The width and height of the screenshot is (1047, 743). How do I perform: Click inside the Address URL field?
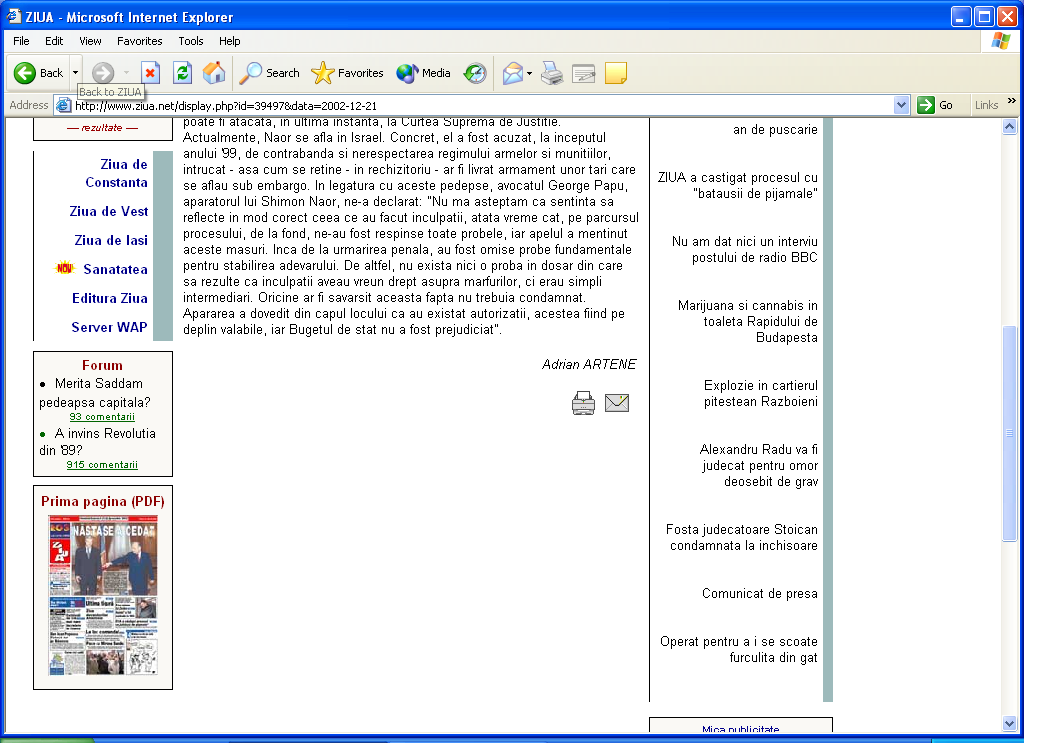(x=481, y=105)
